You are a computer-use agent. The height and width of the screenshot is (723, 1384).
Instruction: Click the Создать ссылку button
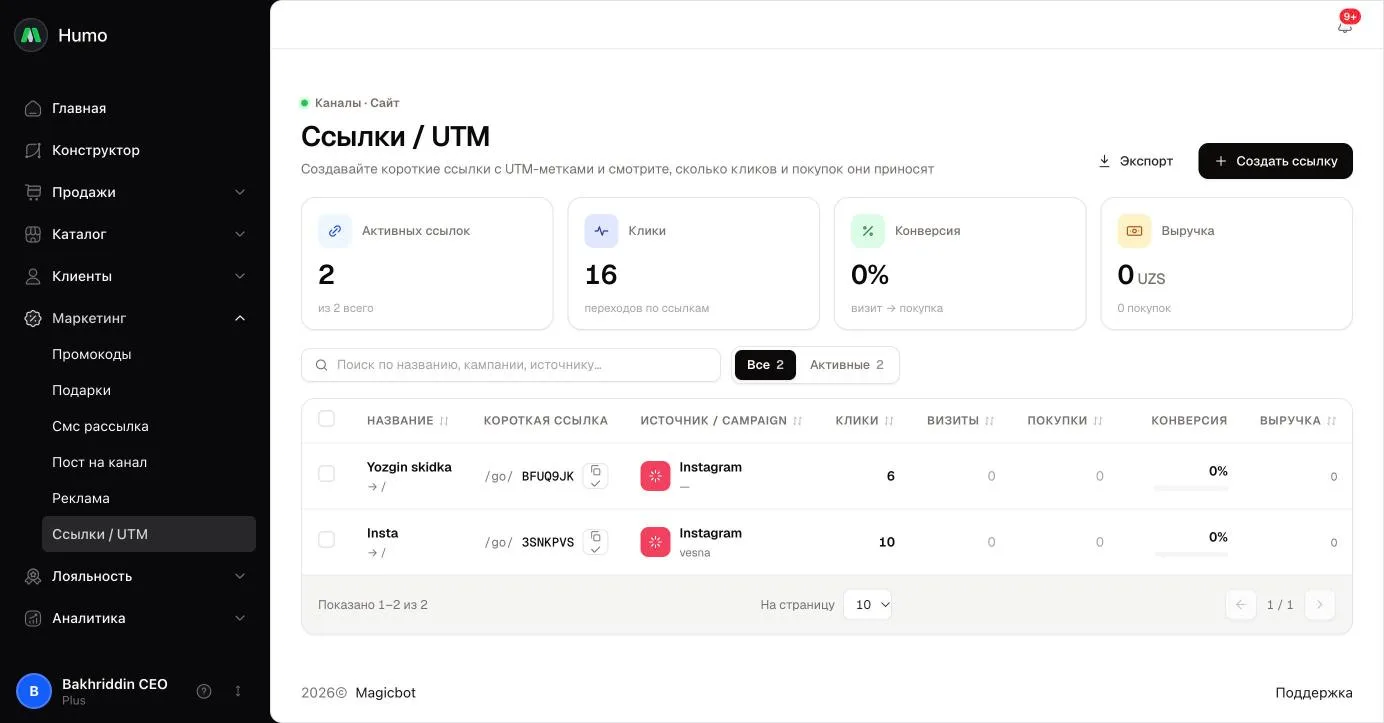[1275, 161]
